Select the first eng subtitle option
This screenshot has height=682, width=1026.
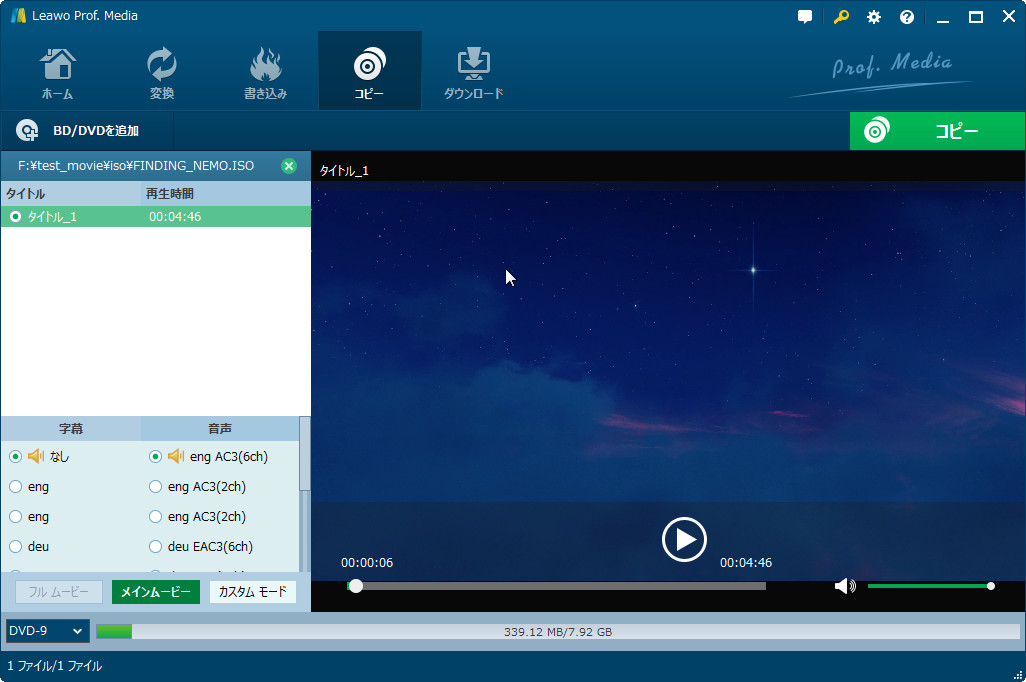(15, 487)
